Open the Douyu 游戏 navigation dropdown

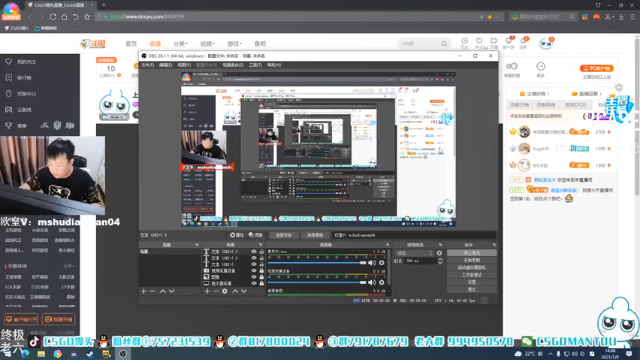[234, 44]
